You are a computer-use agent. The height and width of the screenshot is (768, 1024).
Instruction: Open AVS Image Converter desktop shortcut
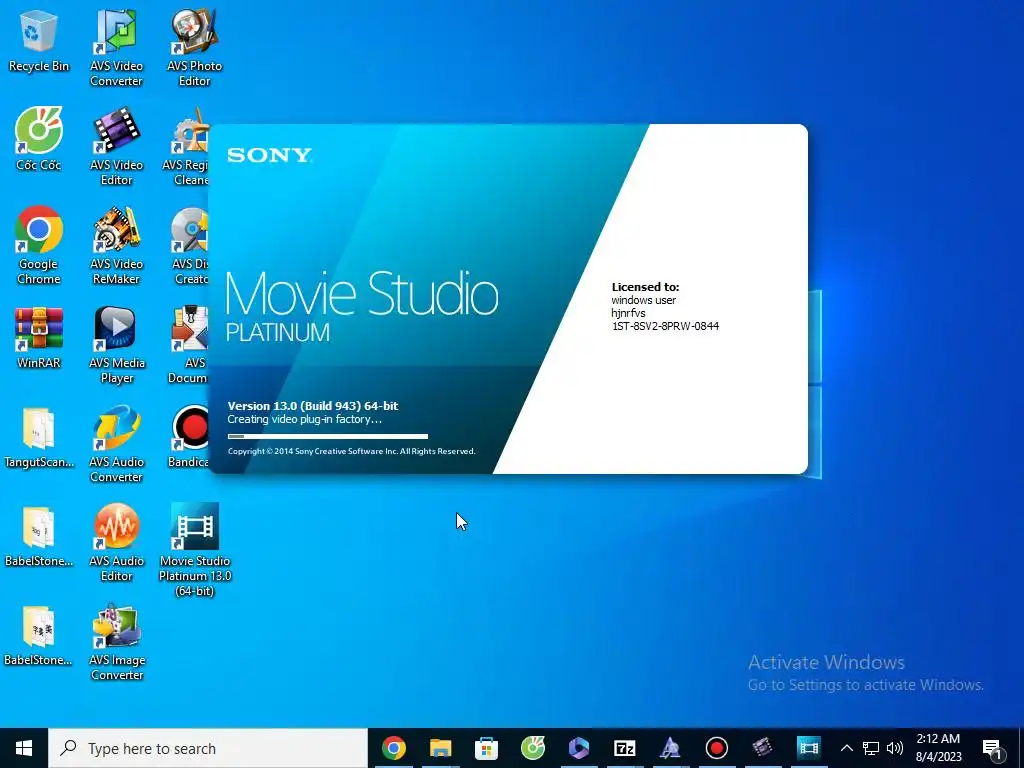(x=116, y=643)
